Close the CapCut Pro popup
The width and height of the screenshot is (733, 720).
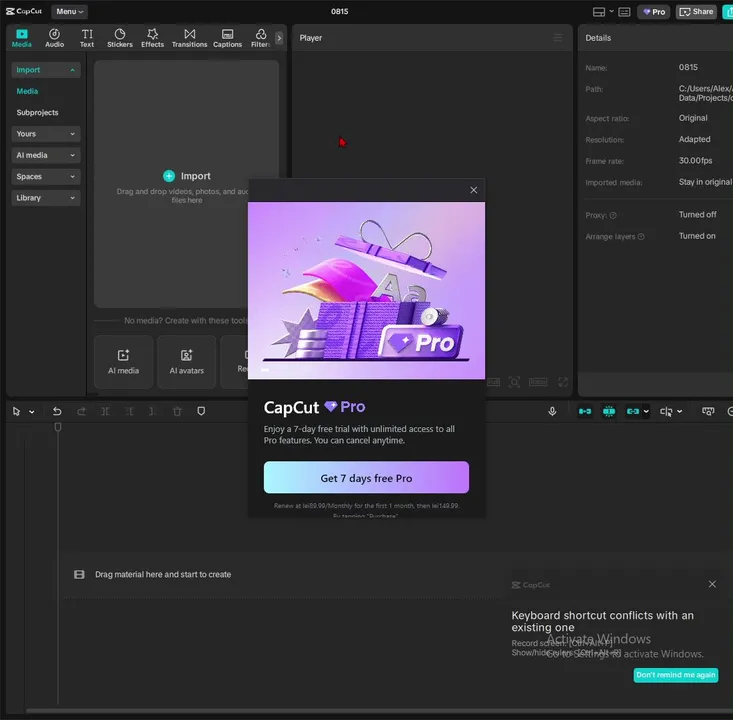pyautogui.click(x=474, y=190)
